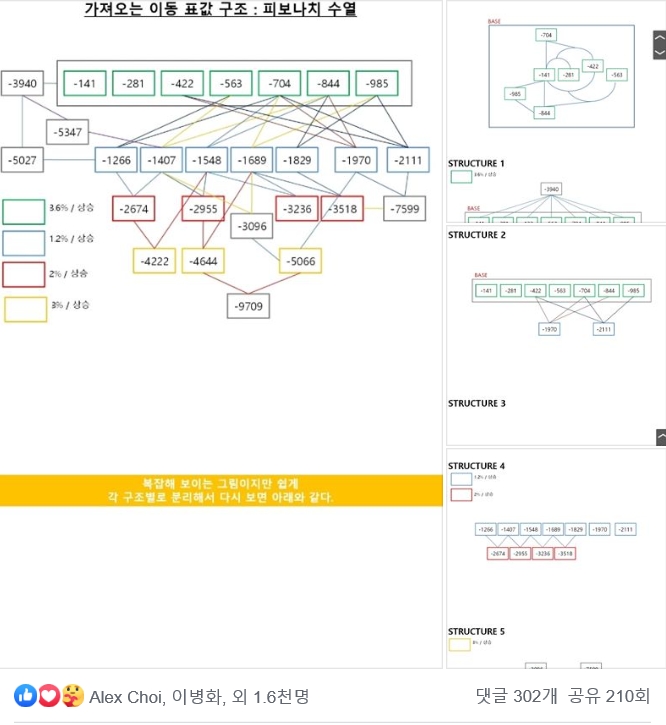666x725 pixels.
Task: Open Alex Choi's profile from reactions
Action: click(x=126, y=697)
